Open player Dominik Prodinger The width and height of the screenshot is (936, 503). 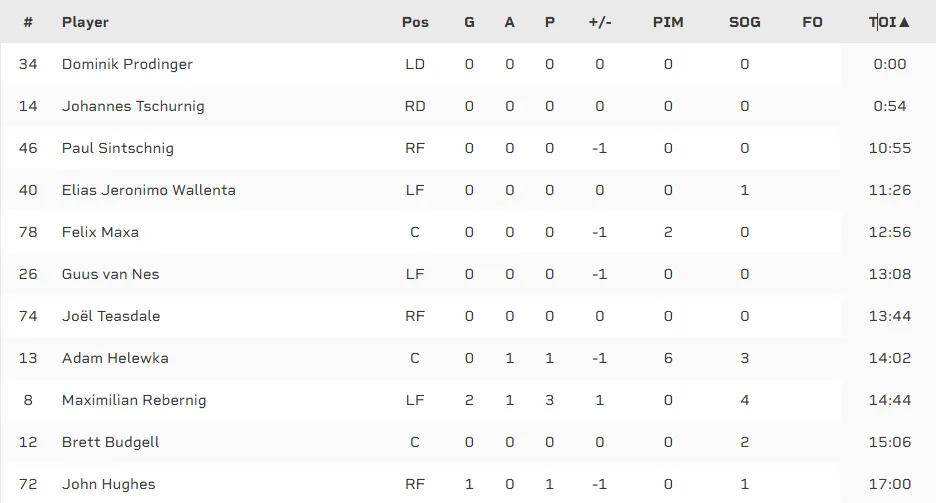coord(127,64)
